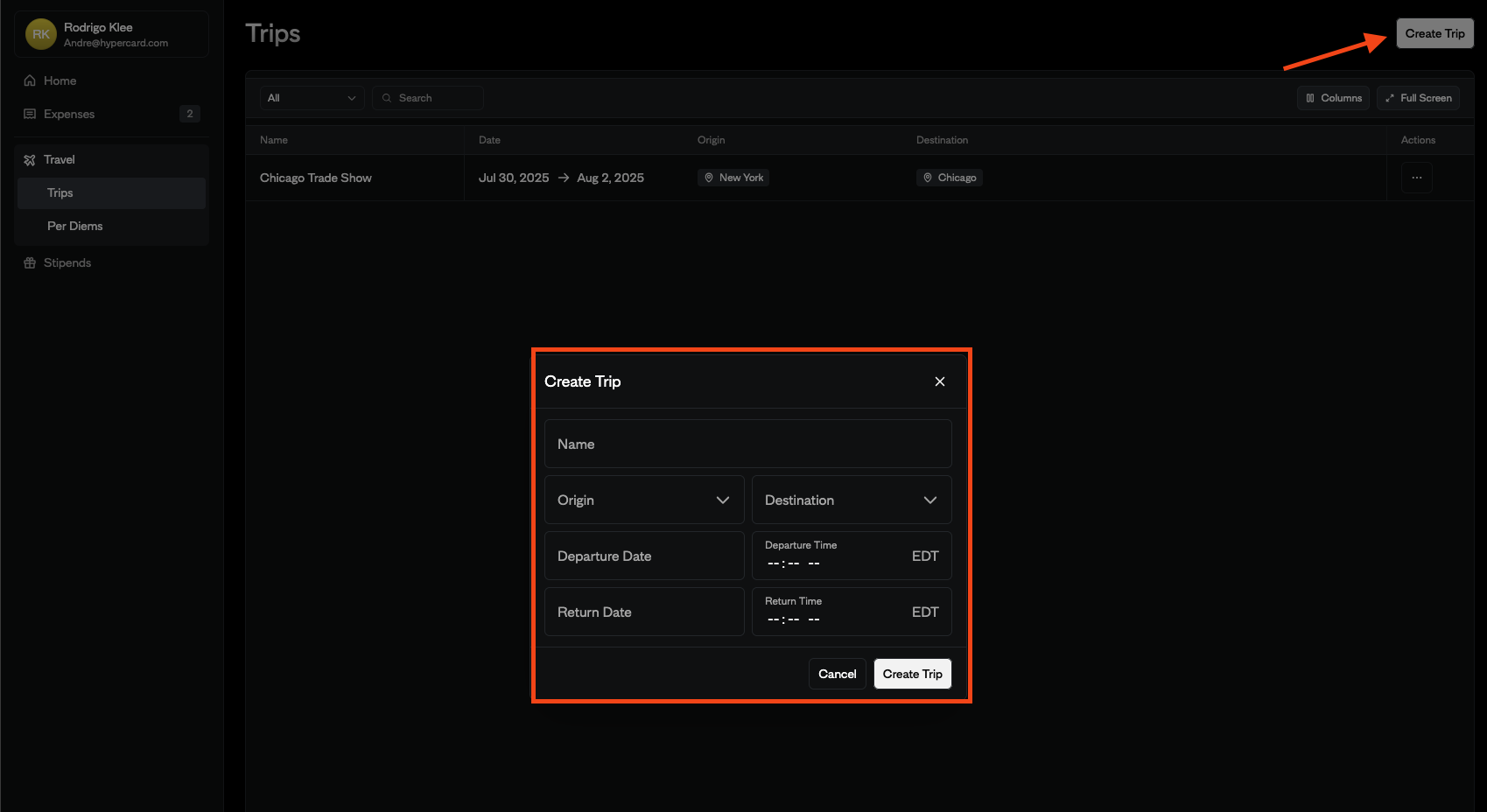Select Per Diems in the sidebar
Image resolution: width=1487 pixels, height=812 pixels.
pos(75,226)
